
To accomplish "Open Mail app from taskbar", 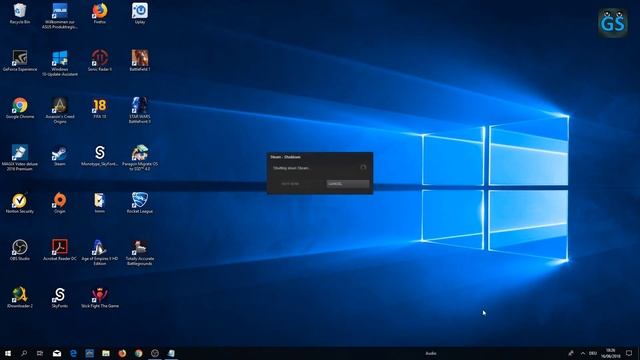I will (x=57, y=353).
